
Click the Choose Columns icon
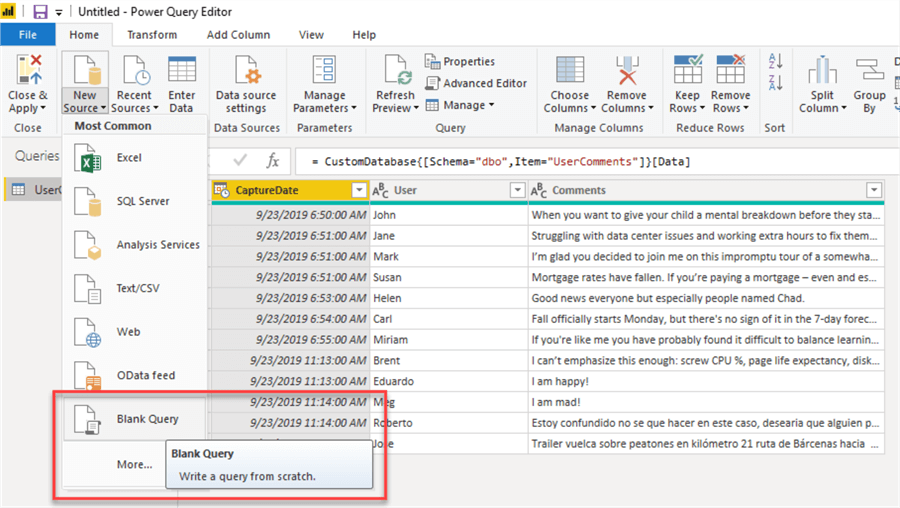(x=570, y=70)
